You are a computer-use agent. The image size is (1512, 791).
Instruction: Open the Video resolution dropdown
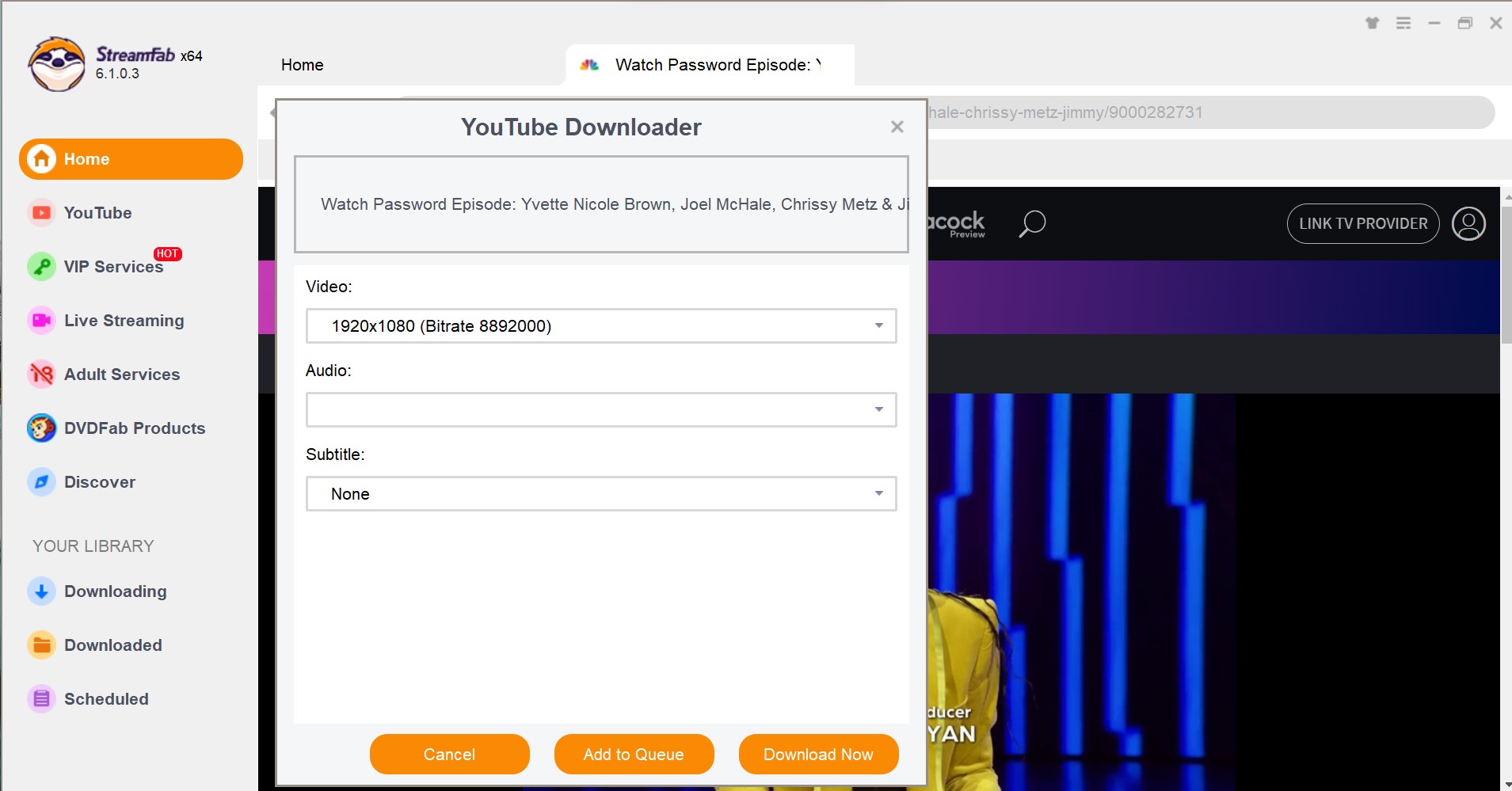[x=601, y=326]
